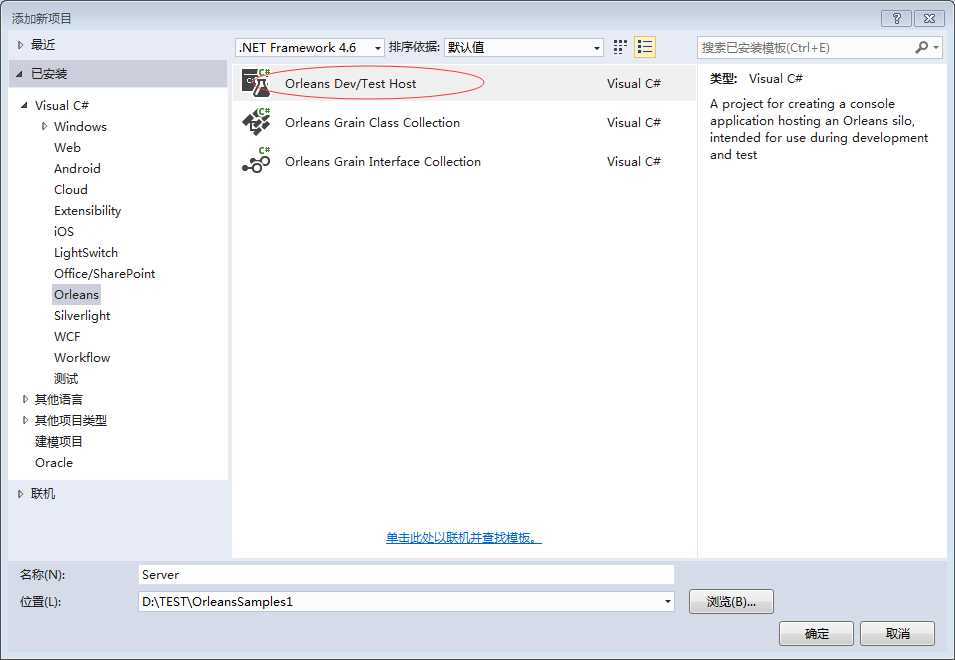Select the Orleans category
Screen dimensions: 955x660
[76, 294]
